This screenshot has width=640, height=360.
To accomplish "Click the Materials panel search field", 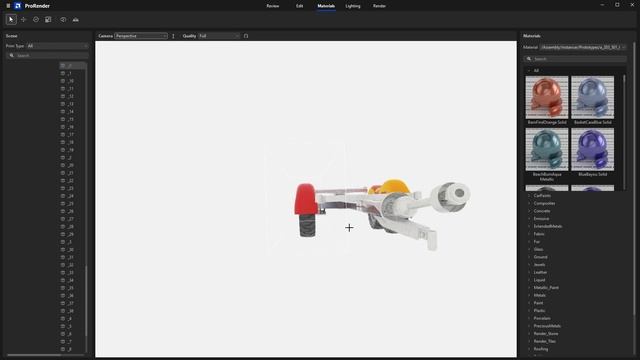I will 575,59.
